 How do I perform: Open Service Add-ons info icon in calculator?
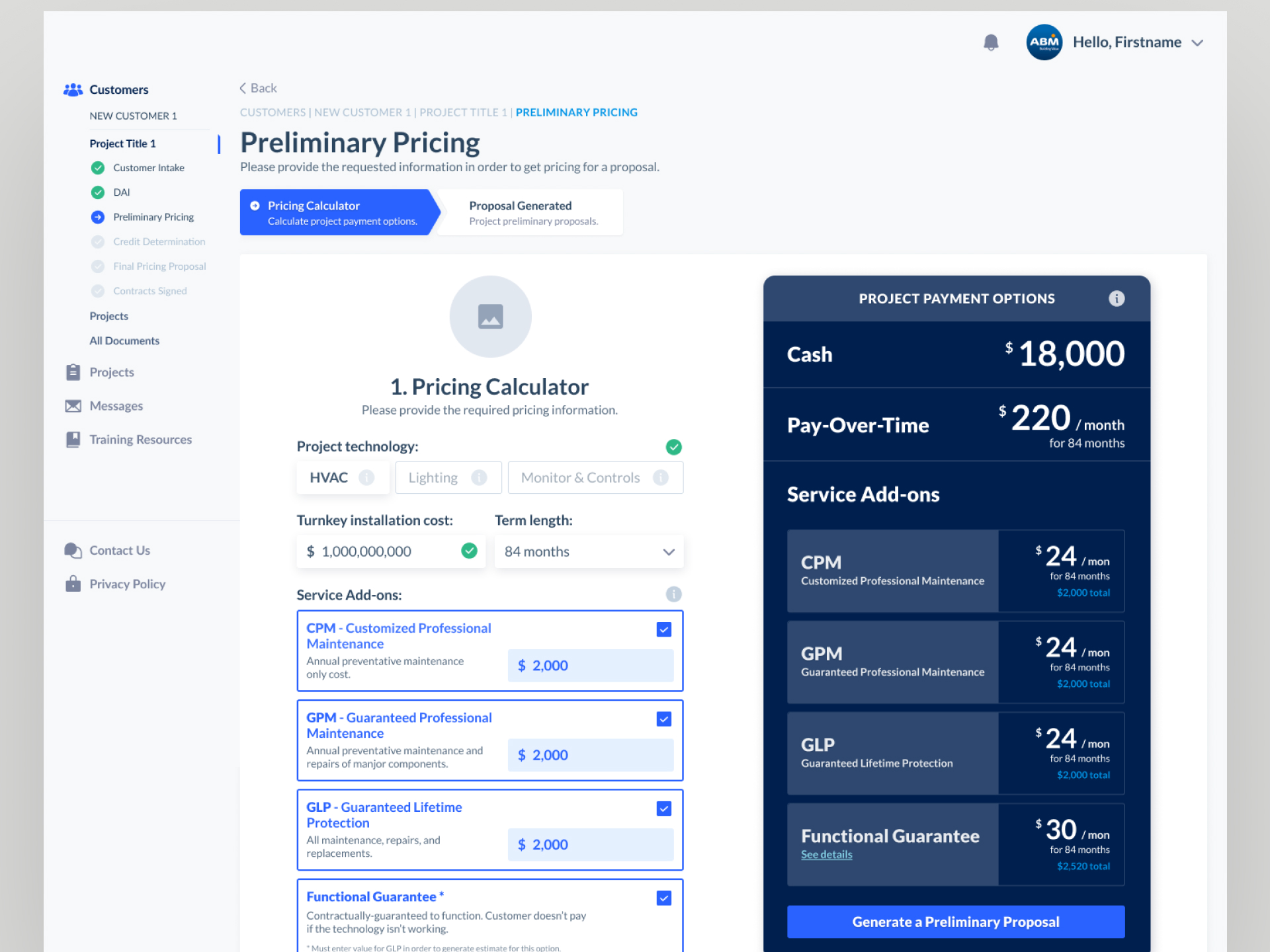[x=673, y=594]
